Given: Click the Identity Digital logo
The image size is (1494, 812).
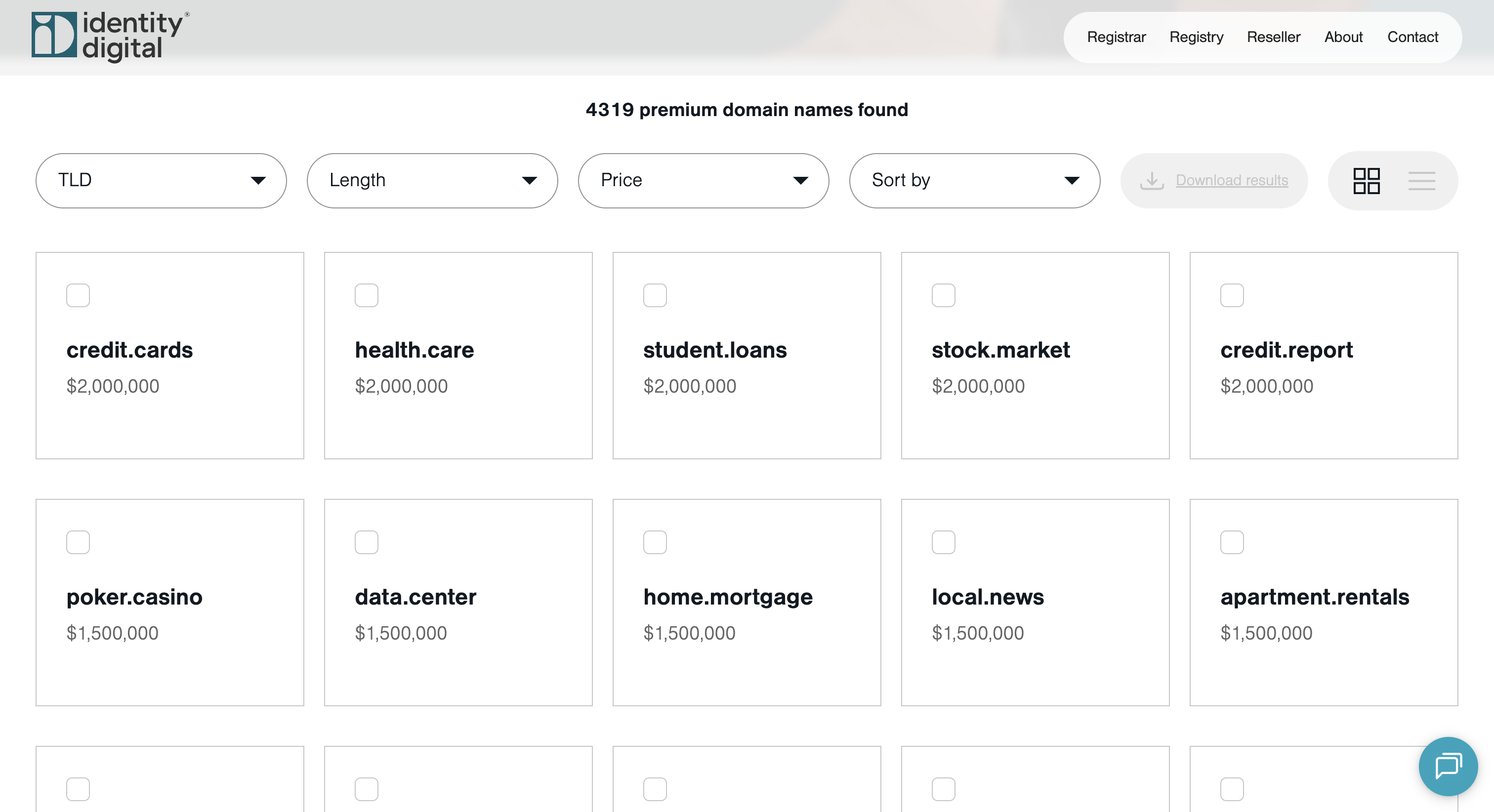Looking at the screenshot, I should [110, 36].
